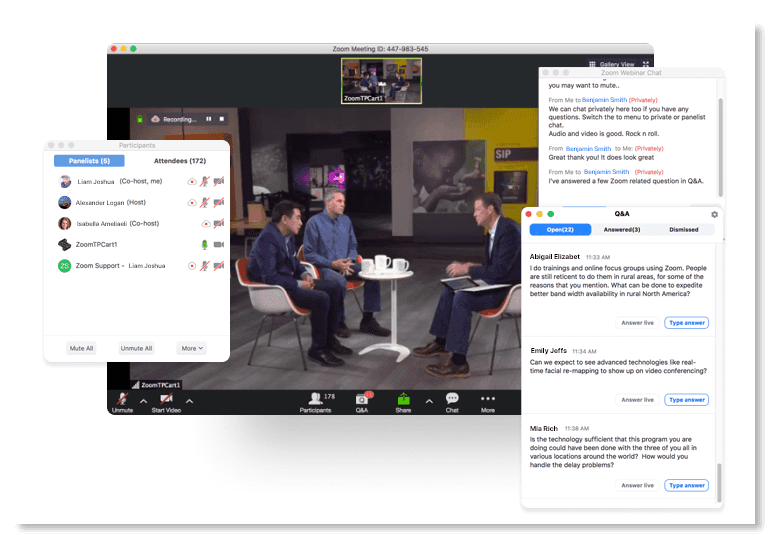Toggle Isabella Ameliaeli's camera icon
The height and width of the screenshot is (552, 770).
tap(218, 223)
